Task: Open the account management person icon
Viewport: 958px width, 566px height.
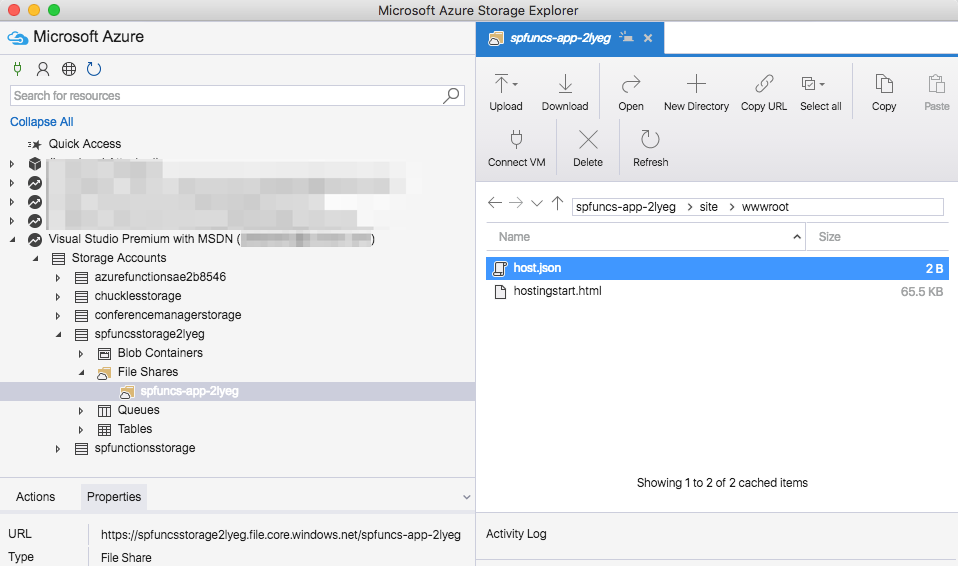Action: click(x=43, y=69)
